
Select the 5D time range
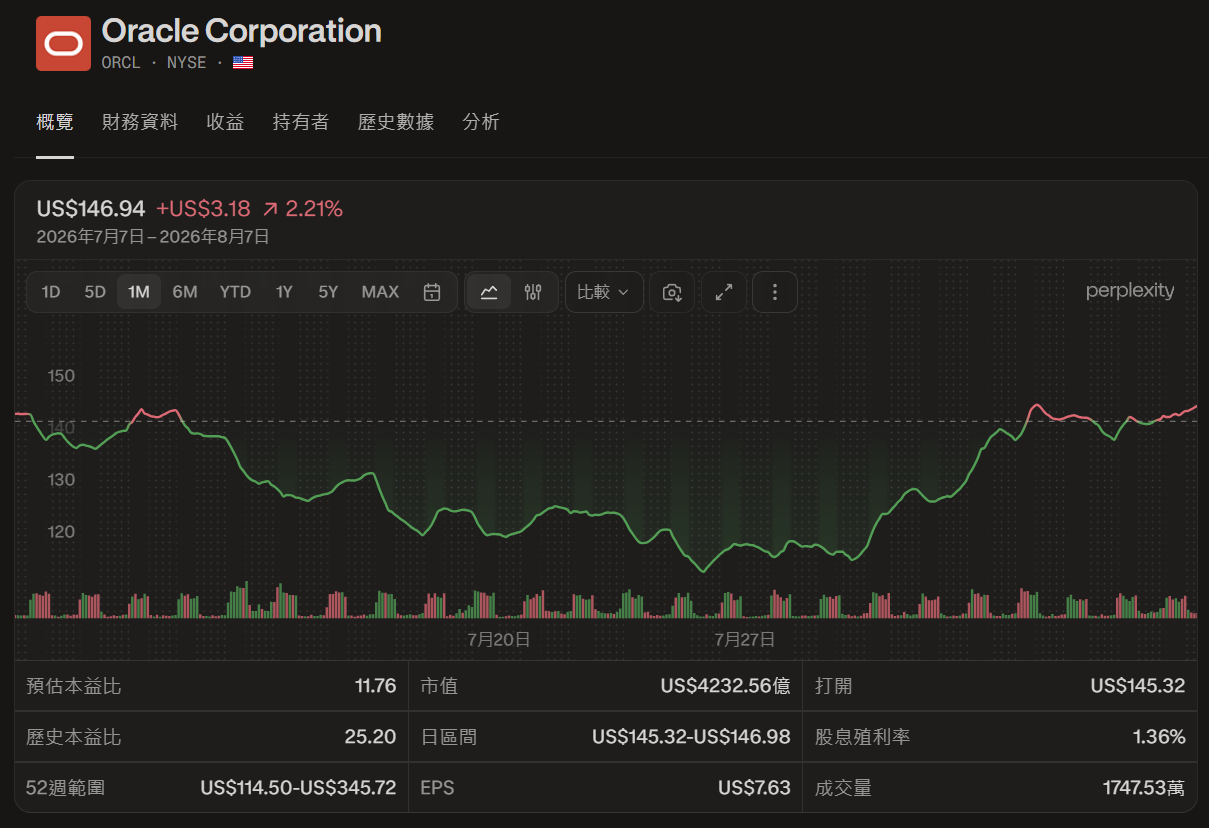click(x=95, y=292)
